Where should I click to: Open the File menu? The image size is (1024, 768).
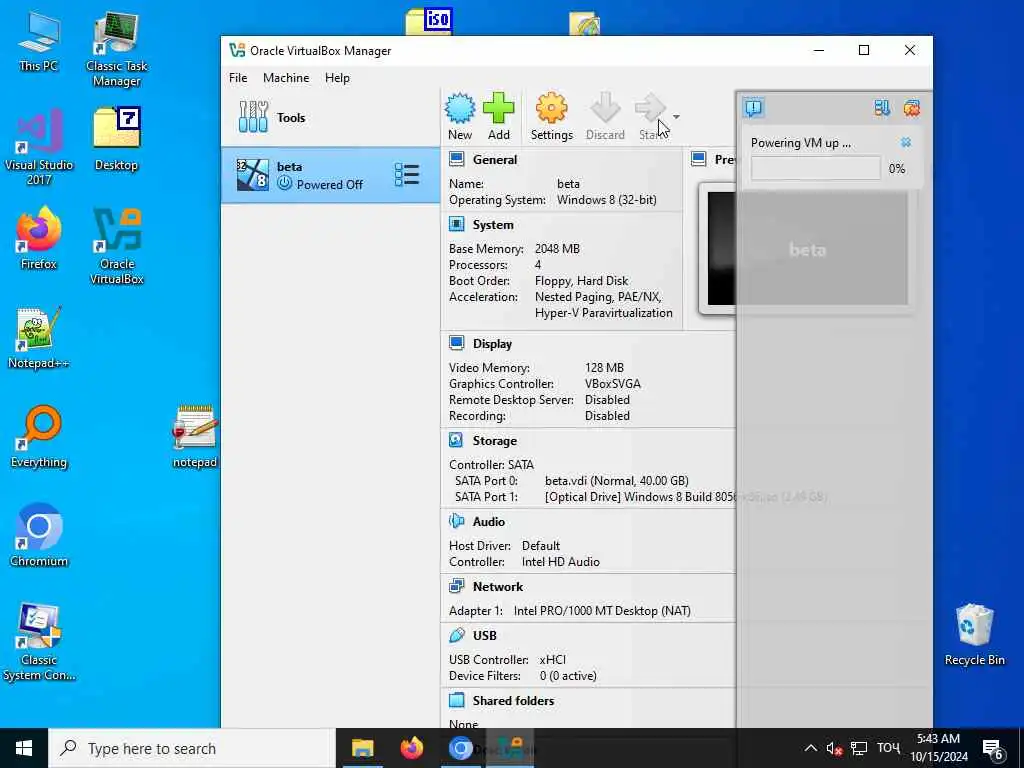(238, 78)
